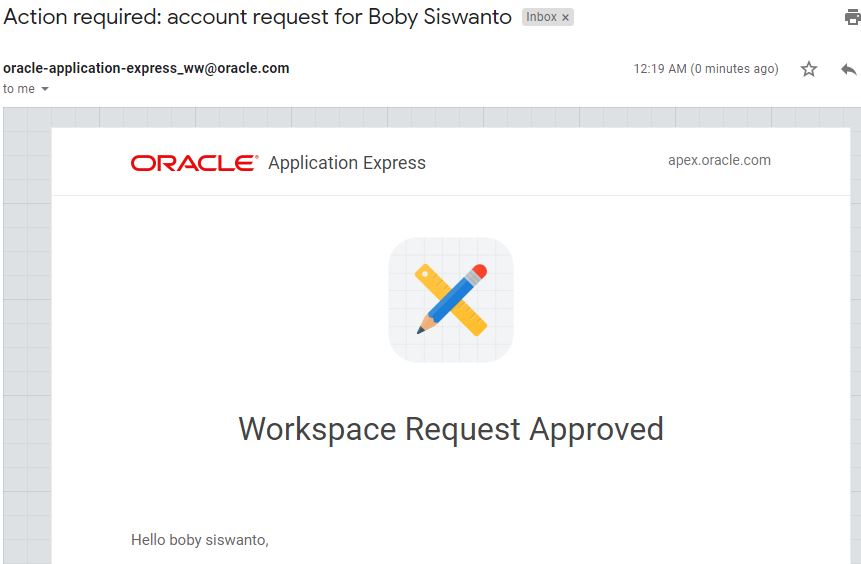This screenshot has width=861, height=564.
Task: Click sender address oracle-application-express_ww@oracle.com
Action: point(146,68)
